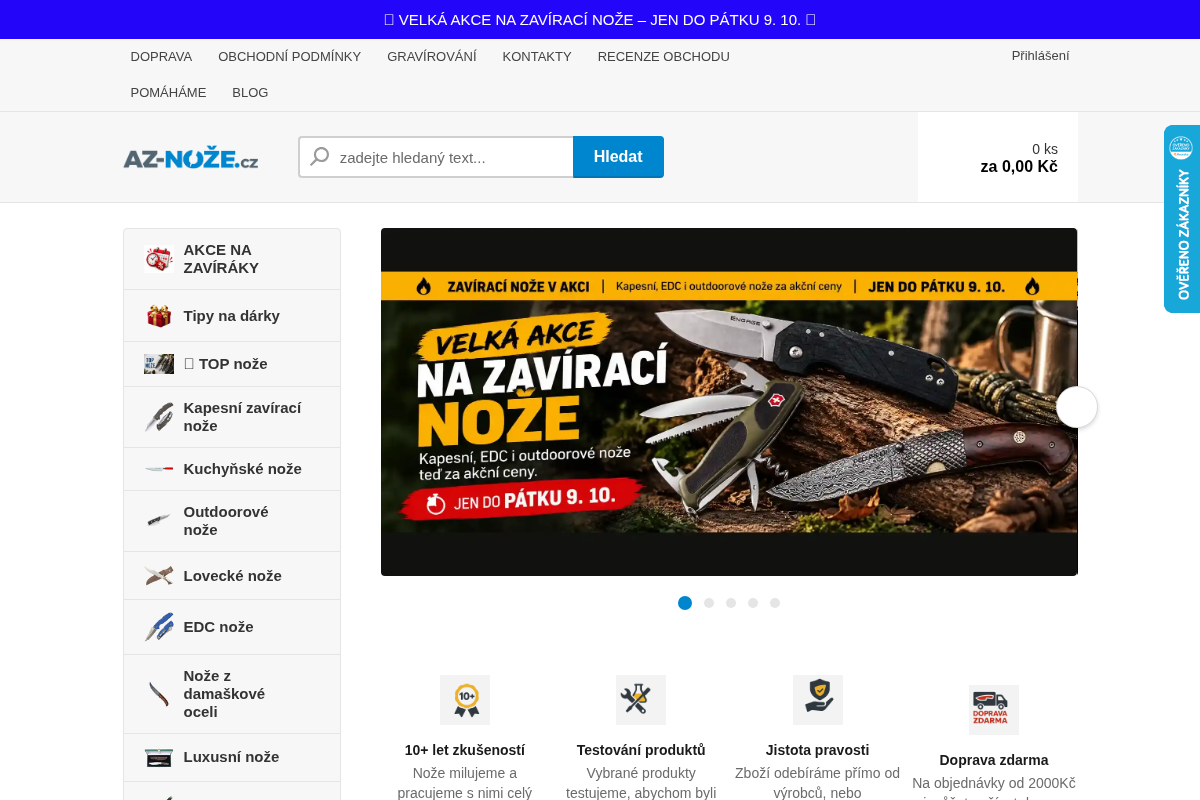Open OBCHODNÍ PODMÍNKY page
1200x800 pixels.
tap(289, 57)
